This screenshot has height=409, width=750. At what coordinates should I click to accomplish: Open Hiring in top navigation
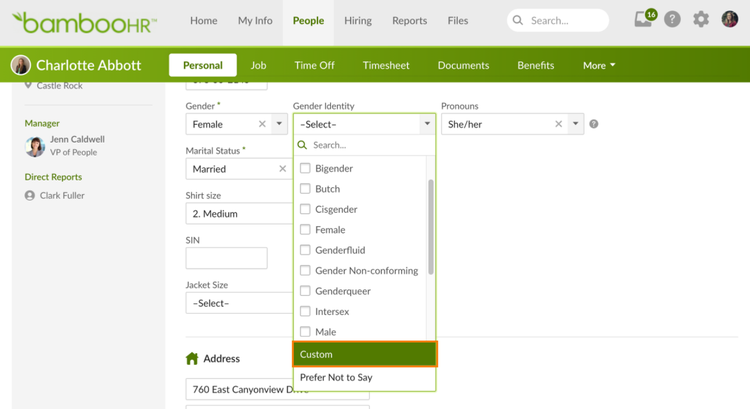click(358, 21)
